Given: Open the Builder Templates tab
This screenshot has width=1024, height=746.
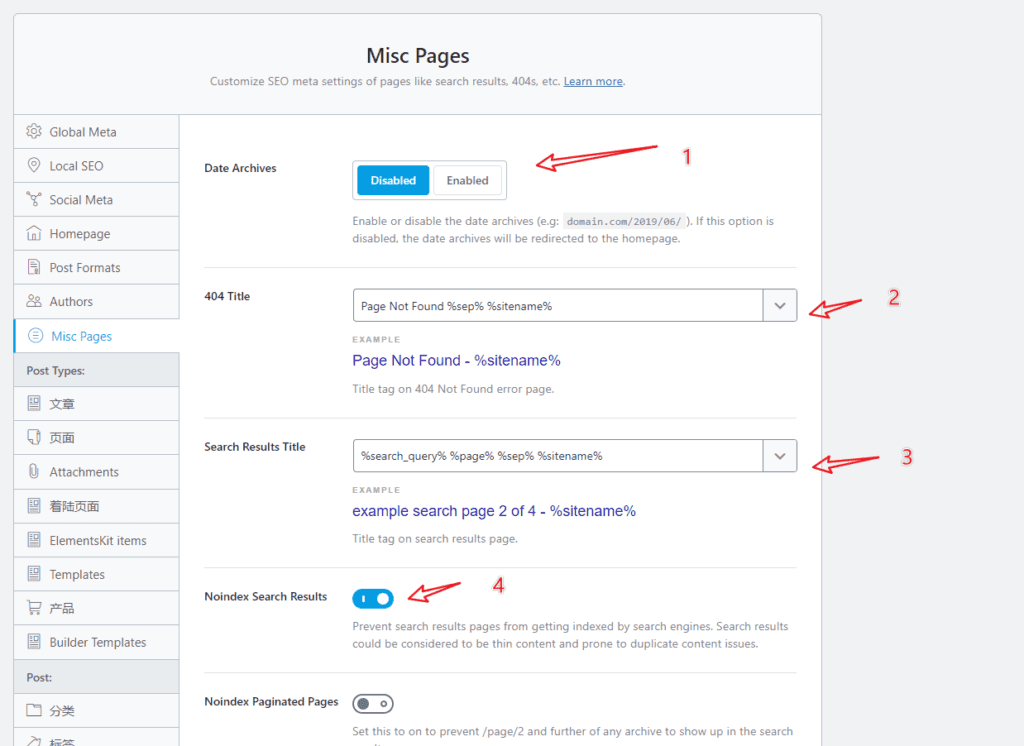Looking at the screenshot, I should 97,642.
